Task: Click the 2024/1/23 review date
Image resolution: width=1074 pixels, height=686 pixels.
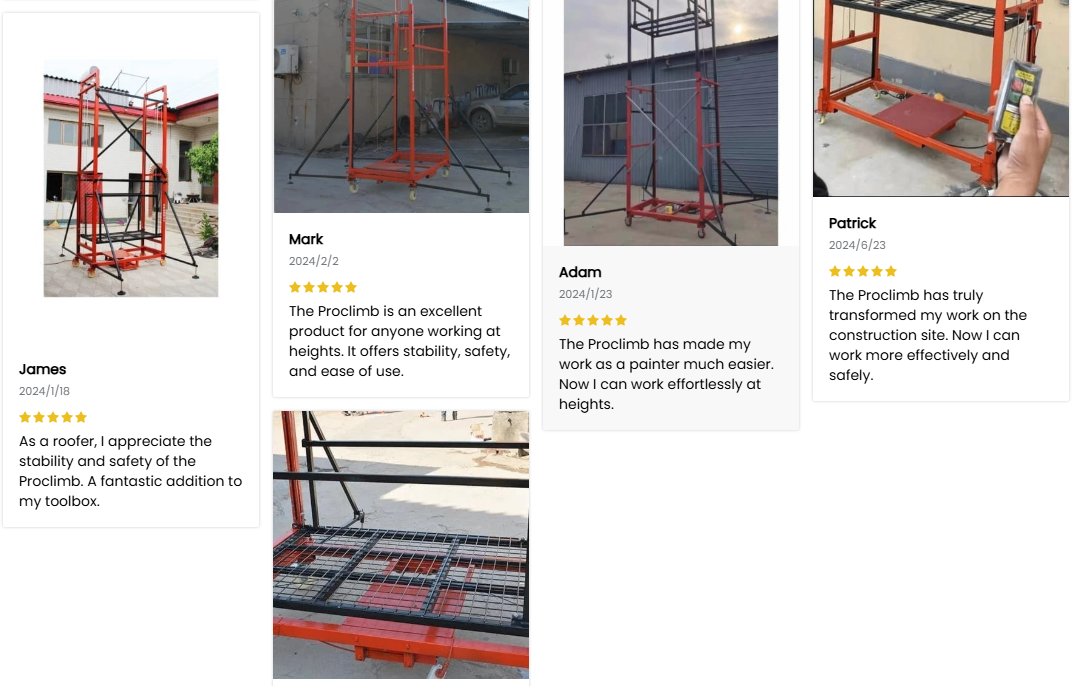Action: pos(586,294)
